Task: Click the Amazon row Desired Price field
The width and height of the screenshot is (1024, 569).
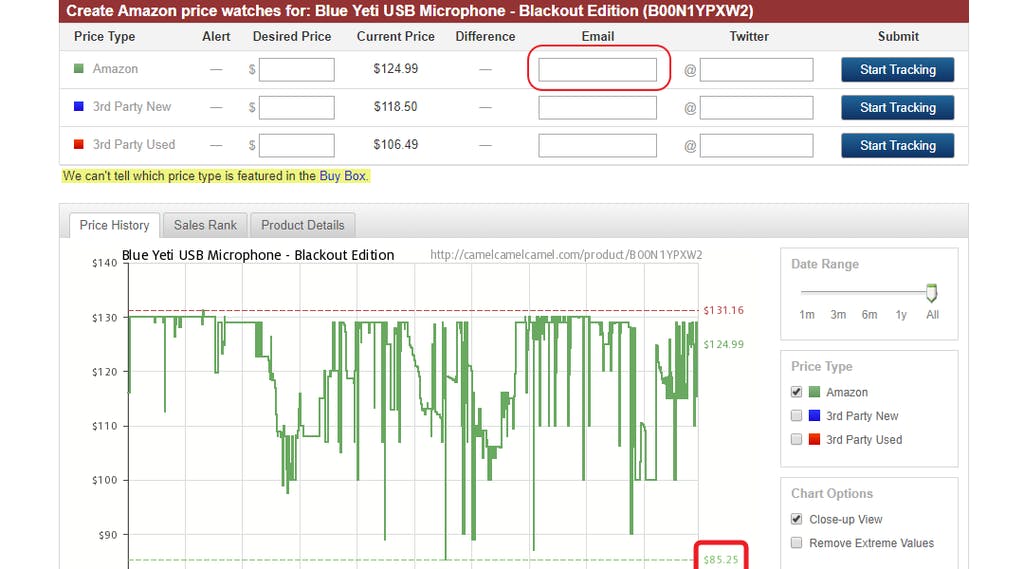Action: (x=296, y=69)
